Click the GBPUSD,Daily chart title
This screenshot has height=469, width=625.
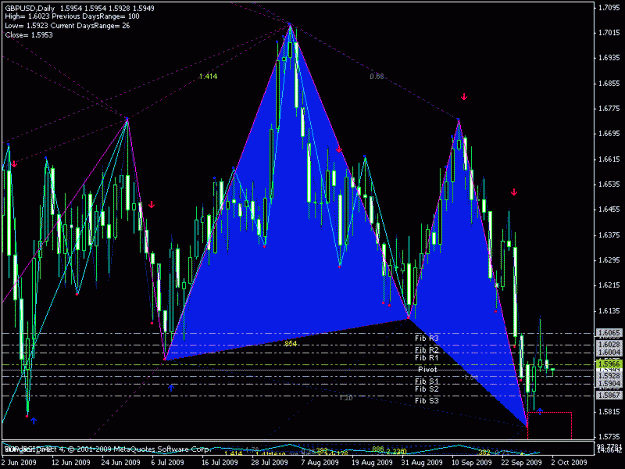[x=30, y=8]
